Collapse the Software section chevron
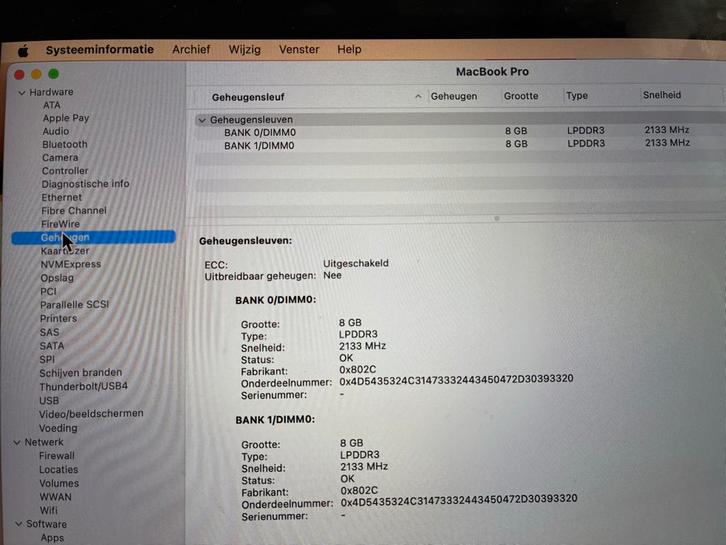Screen dimensions: 726x545 point(19,524)
